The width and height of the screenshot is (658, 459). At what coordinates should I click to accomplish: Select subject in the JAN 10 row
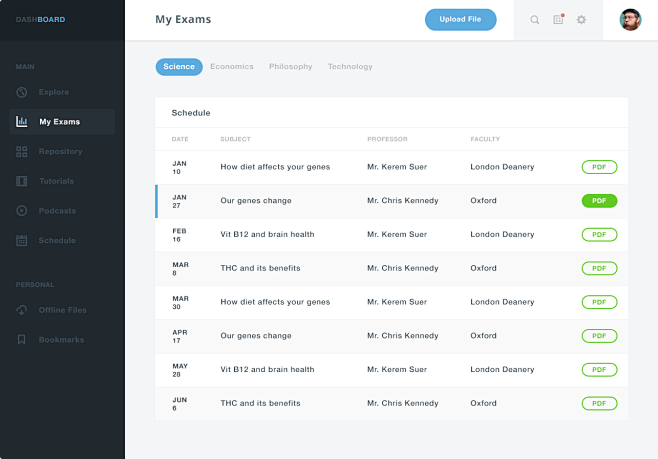pyautogui.click(x=275, y=167)
